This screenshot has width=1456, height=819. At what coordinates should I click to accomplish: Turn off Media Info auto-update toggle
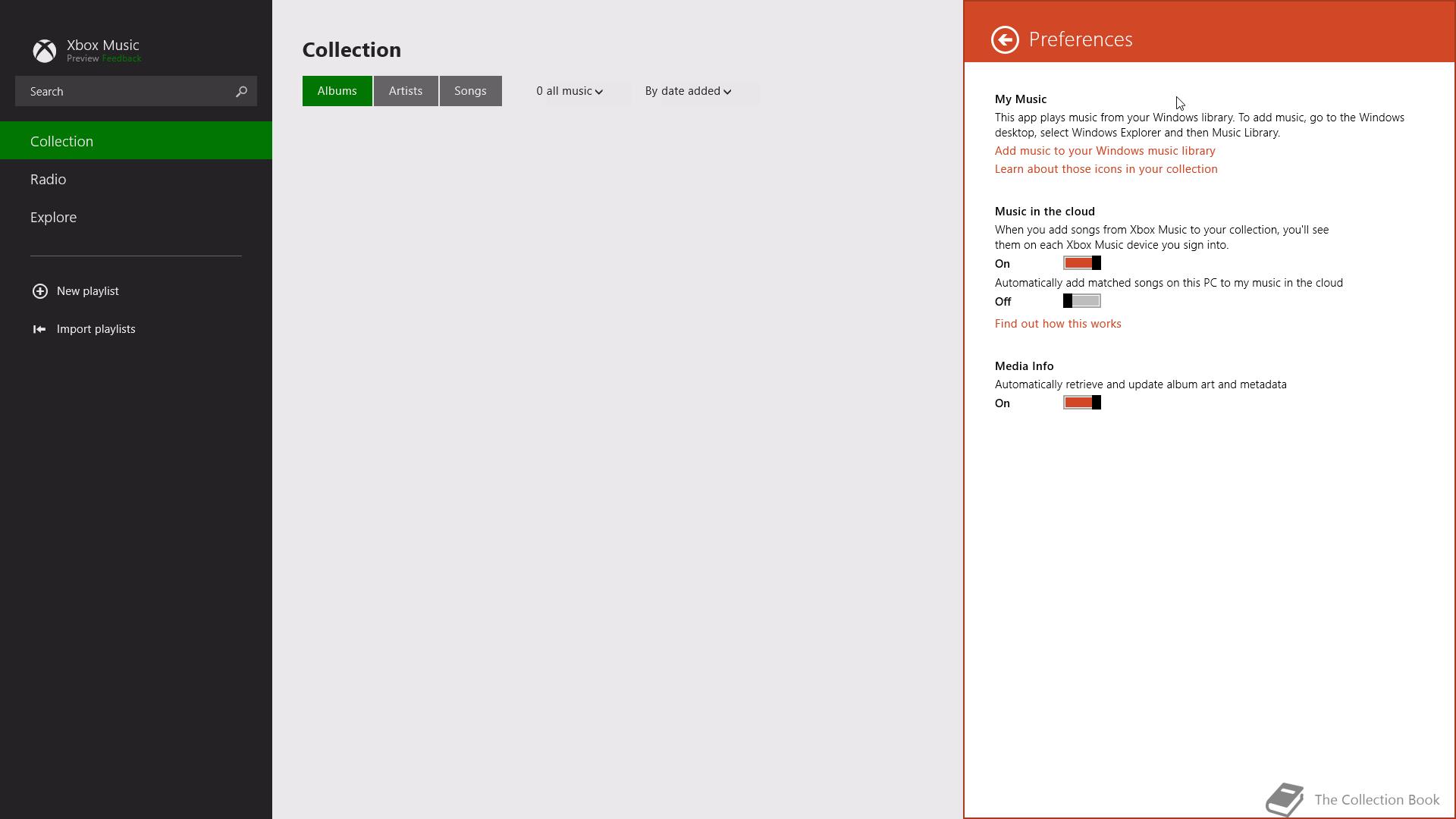(1082, 403)
